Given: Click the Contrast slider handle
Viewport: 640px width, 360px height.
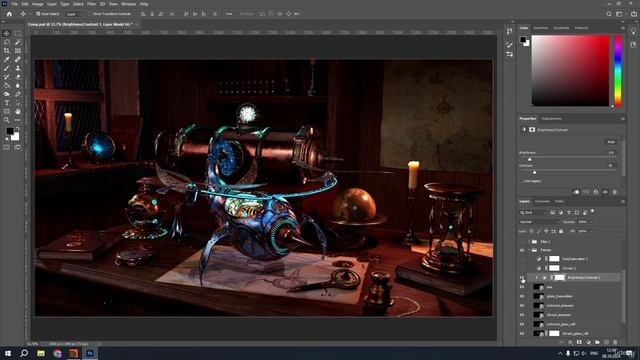Looking at the screenshot, I should 535,172.
